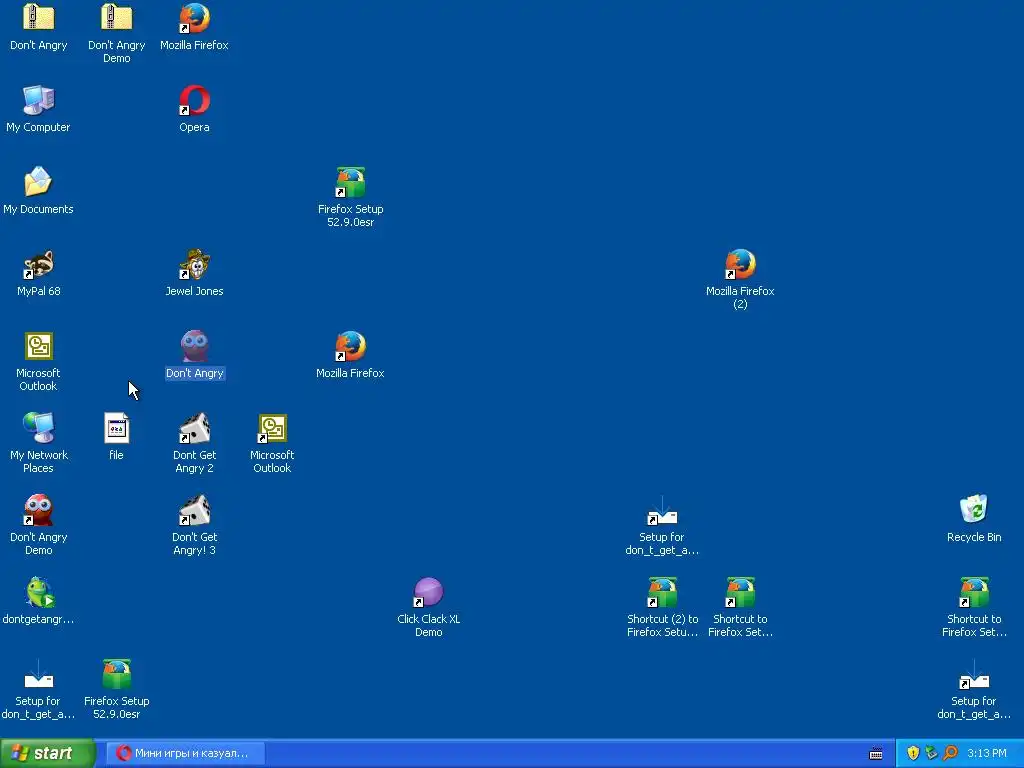Viewport: 1024px width, 768px height.
Task: Select the Jewel Jones game shortcut
Action: [194, 264]
